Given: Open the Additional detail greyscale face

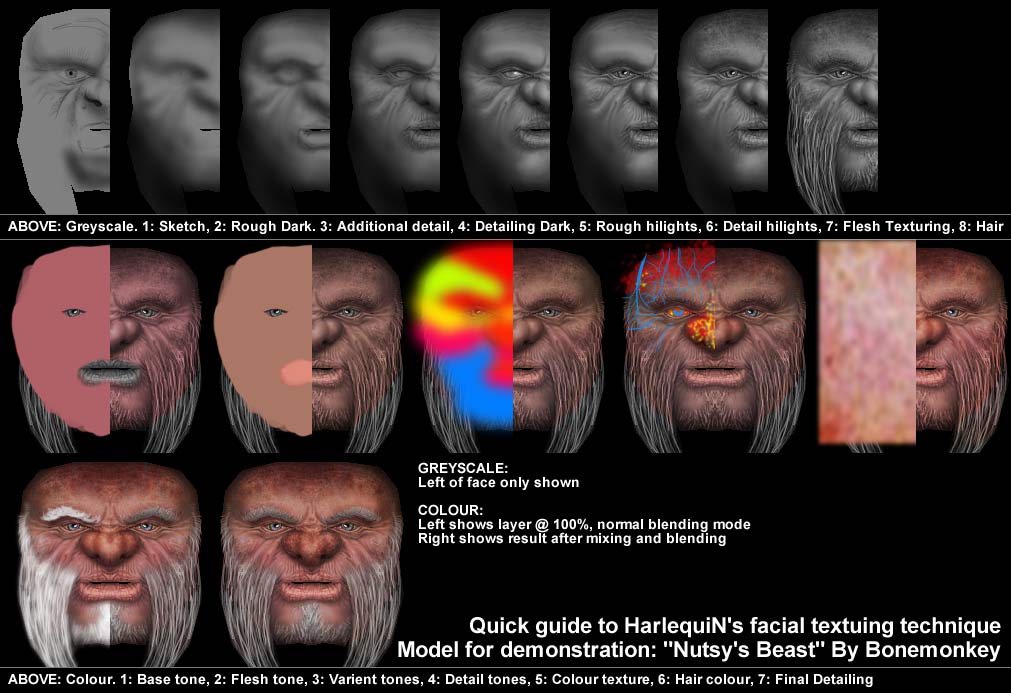Looking at the screenshot, I should click(x=285, y=100).
